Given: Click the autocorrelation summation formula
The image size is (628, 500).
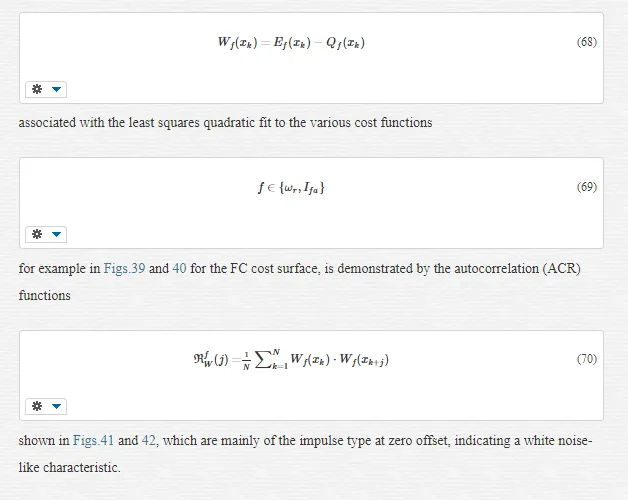Looking at the screenshot, I should click(291, 359).
